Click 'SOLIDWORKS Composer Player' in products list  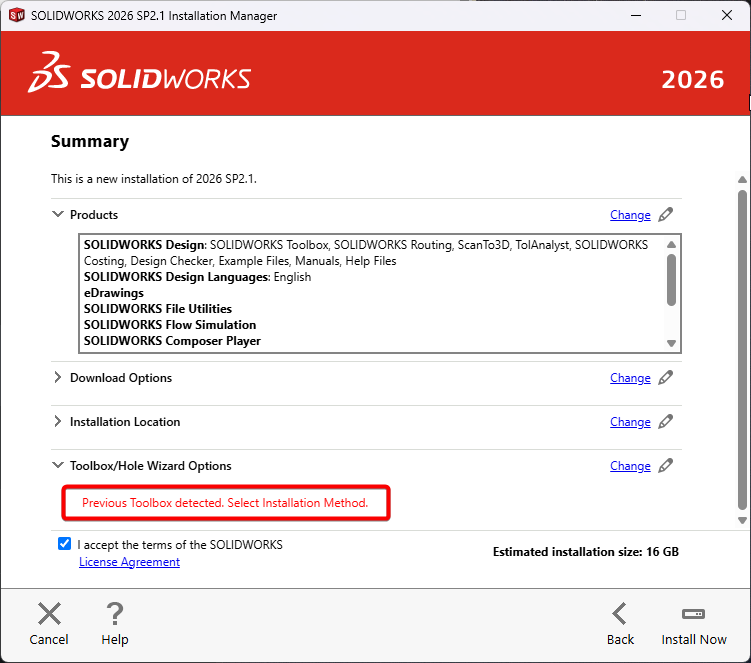[172, 341]
